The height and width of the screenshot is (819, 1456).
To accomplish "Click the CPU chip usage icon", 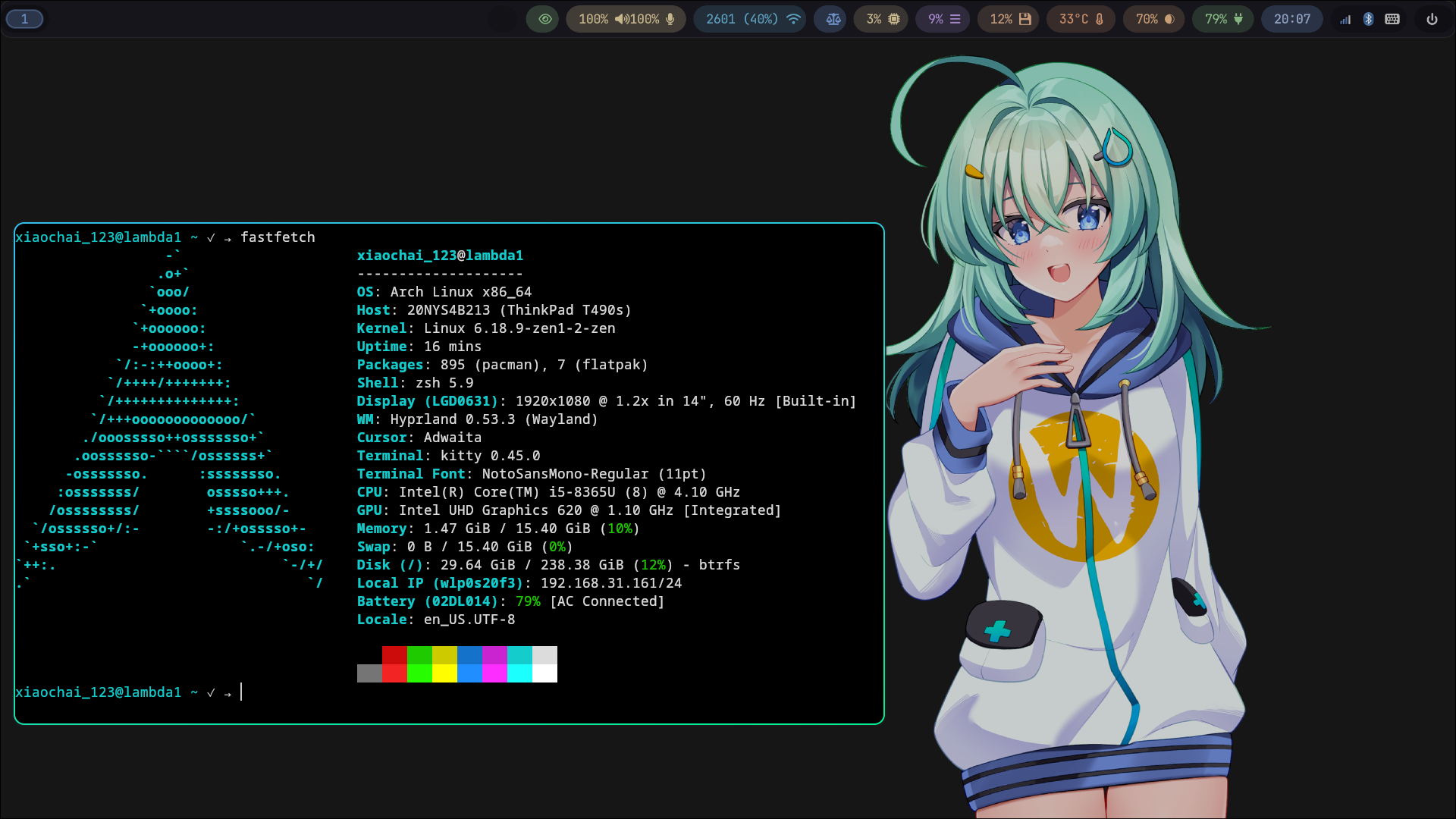I will coord(894,19).
